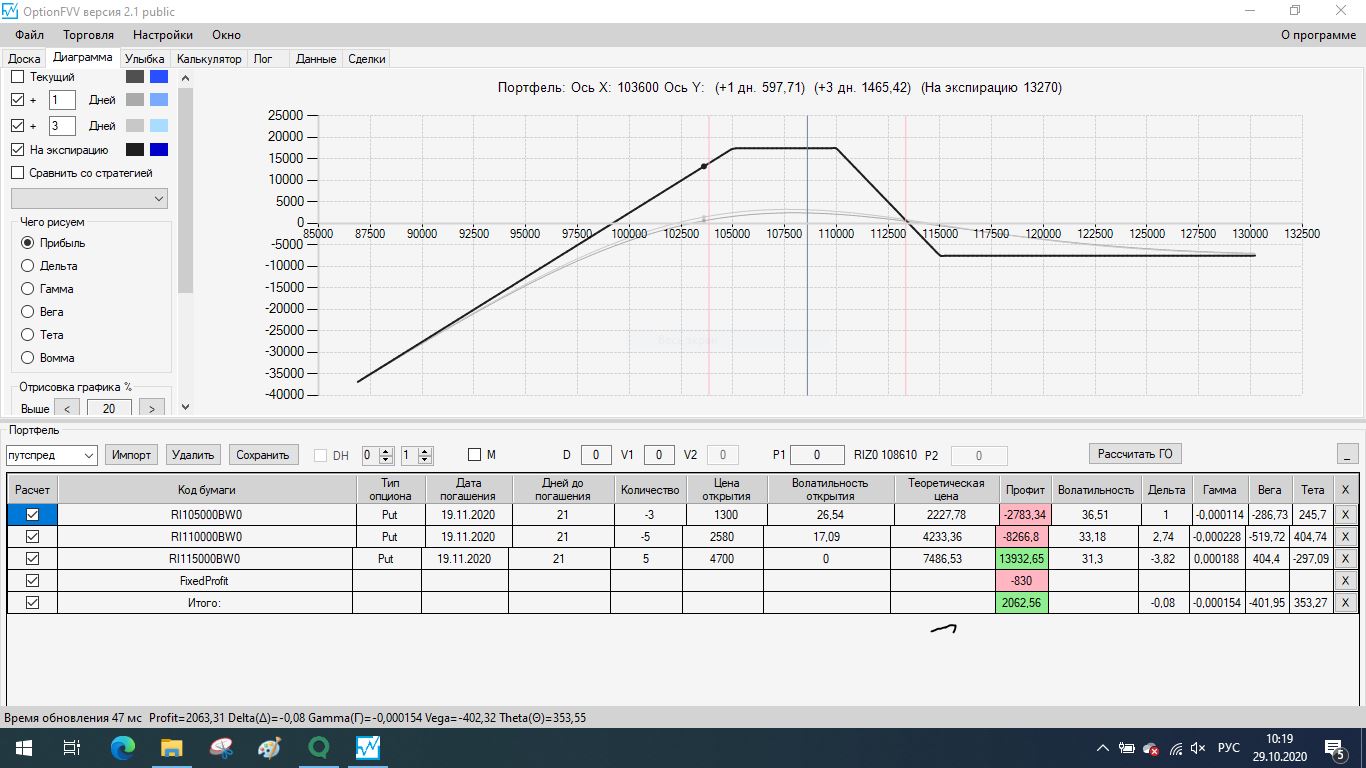Open Task View in the taskbar
Screen dimensions: 1366x768
pos(72,747)
